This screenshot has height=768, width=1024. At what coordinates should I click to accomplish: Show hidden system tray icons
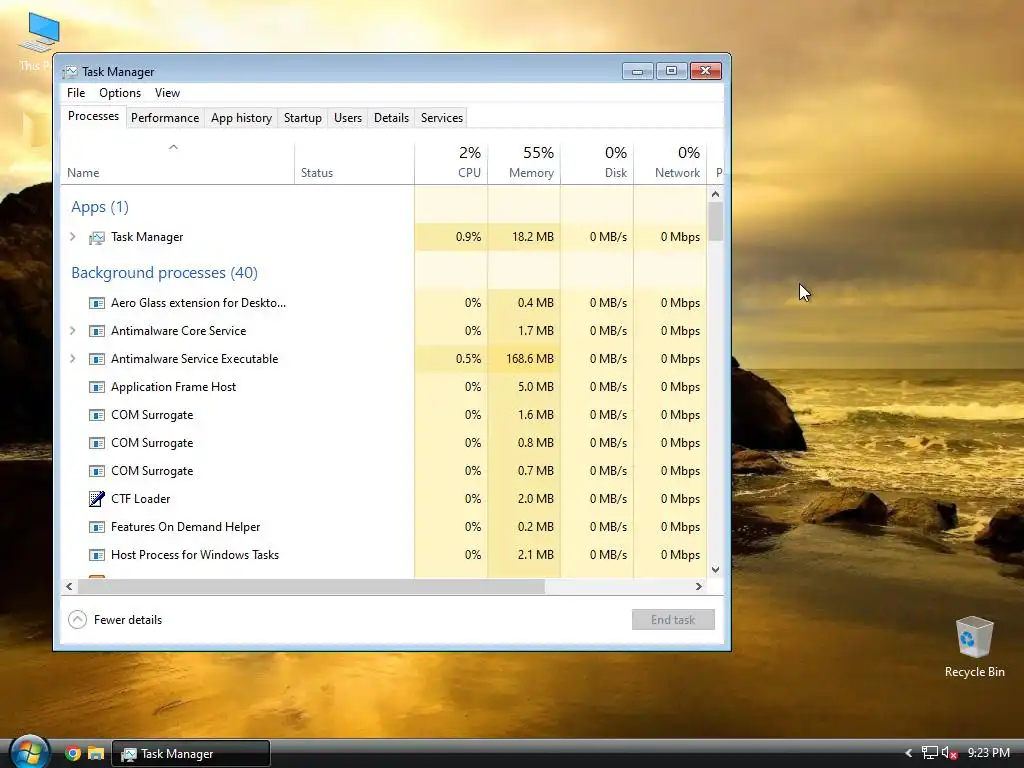[x=908, y=753]
